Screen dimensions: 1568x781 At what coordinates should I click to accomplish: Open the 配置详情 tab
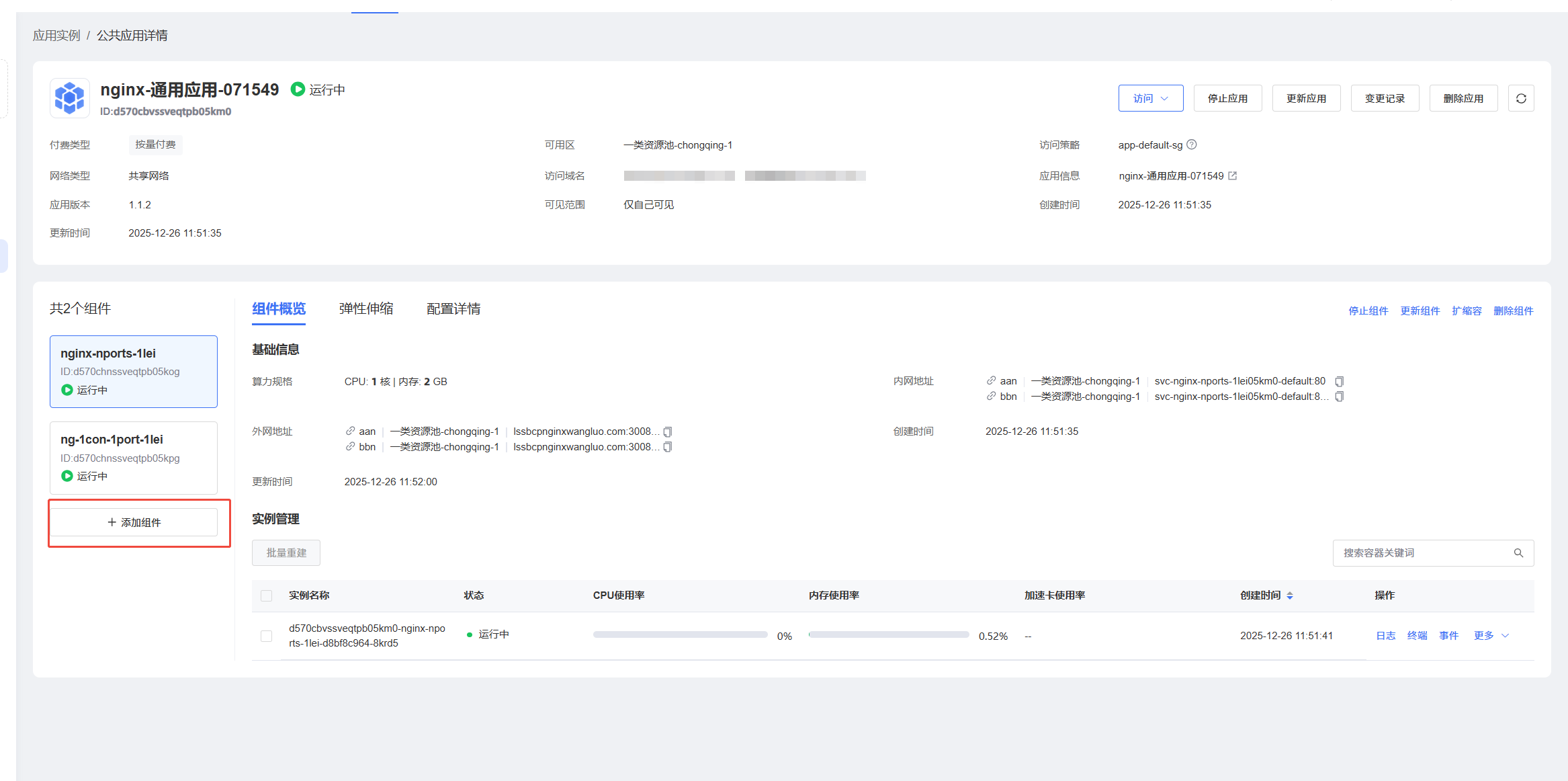(453, 309)
